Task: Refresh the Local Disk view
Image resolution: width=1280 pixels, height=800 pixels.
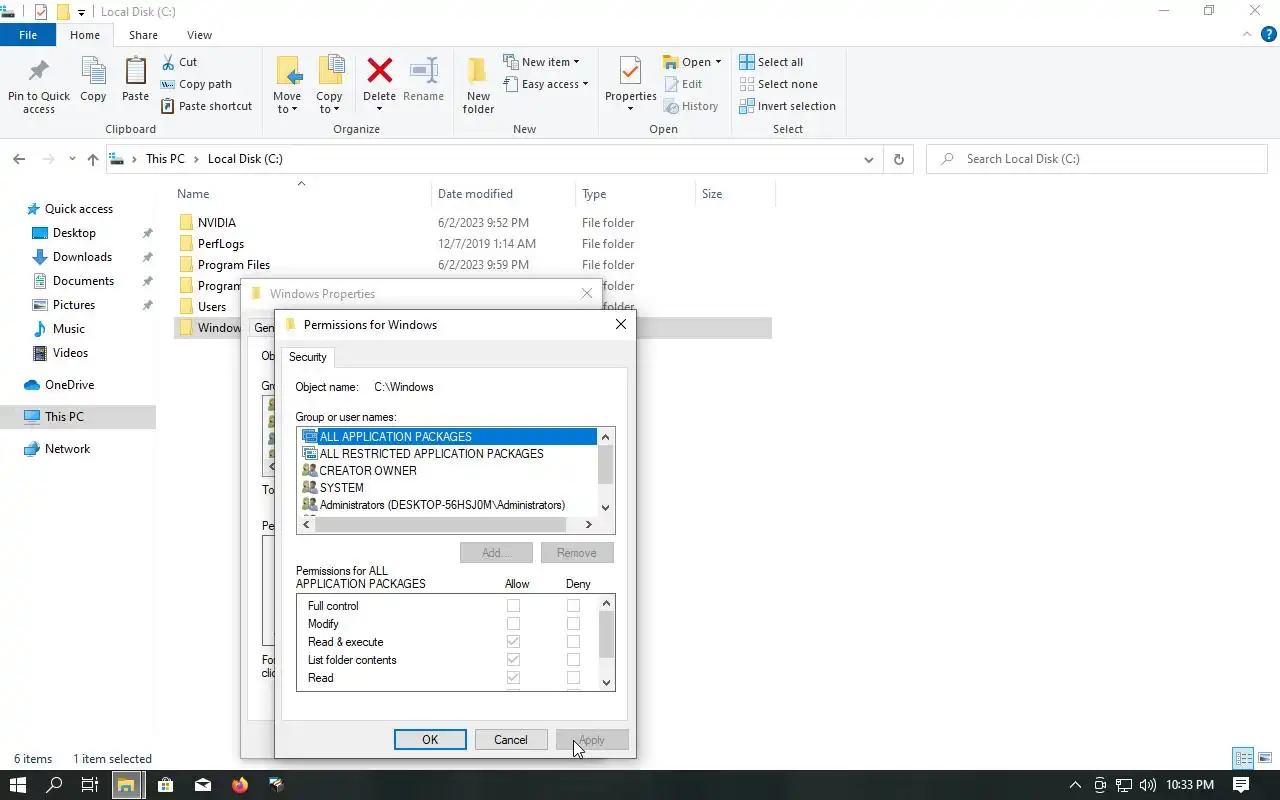Action: point(898,159)
